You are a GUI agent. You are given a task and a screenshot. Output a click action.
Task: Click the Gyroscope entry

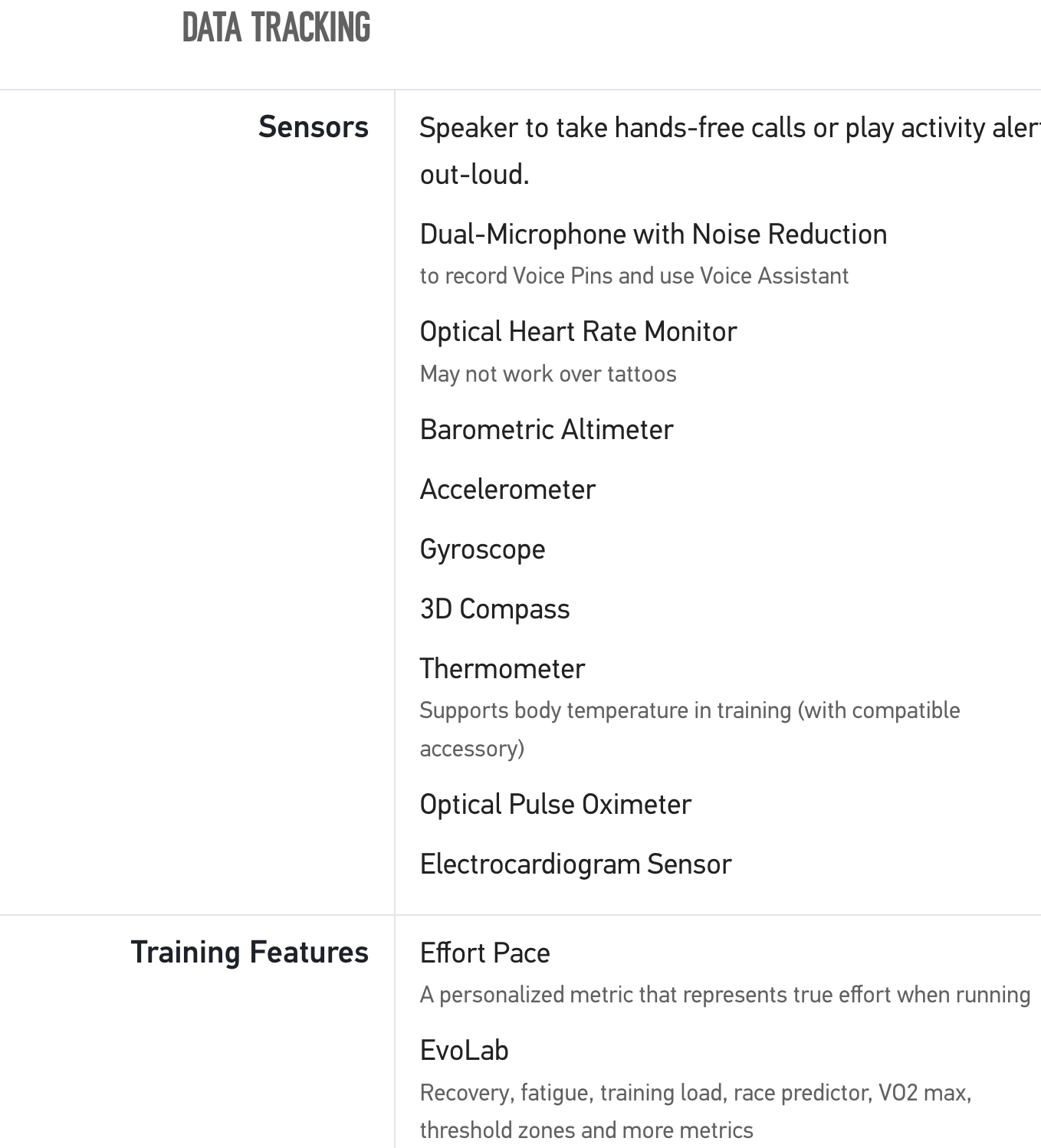(482, 549)
